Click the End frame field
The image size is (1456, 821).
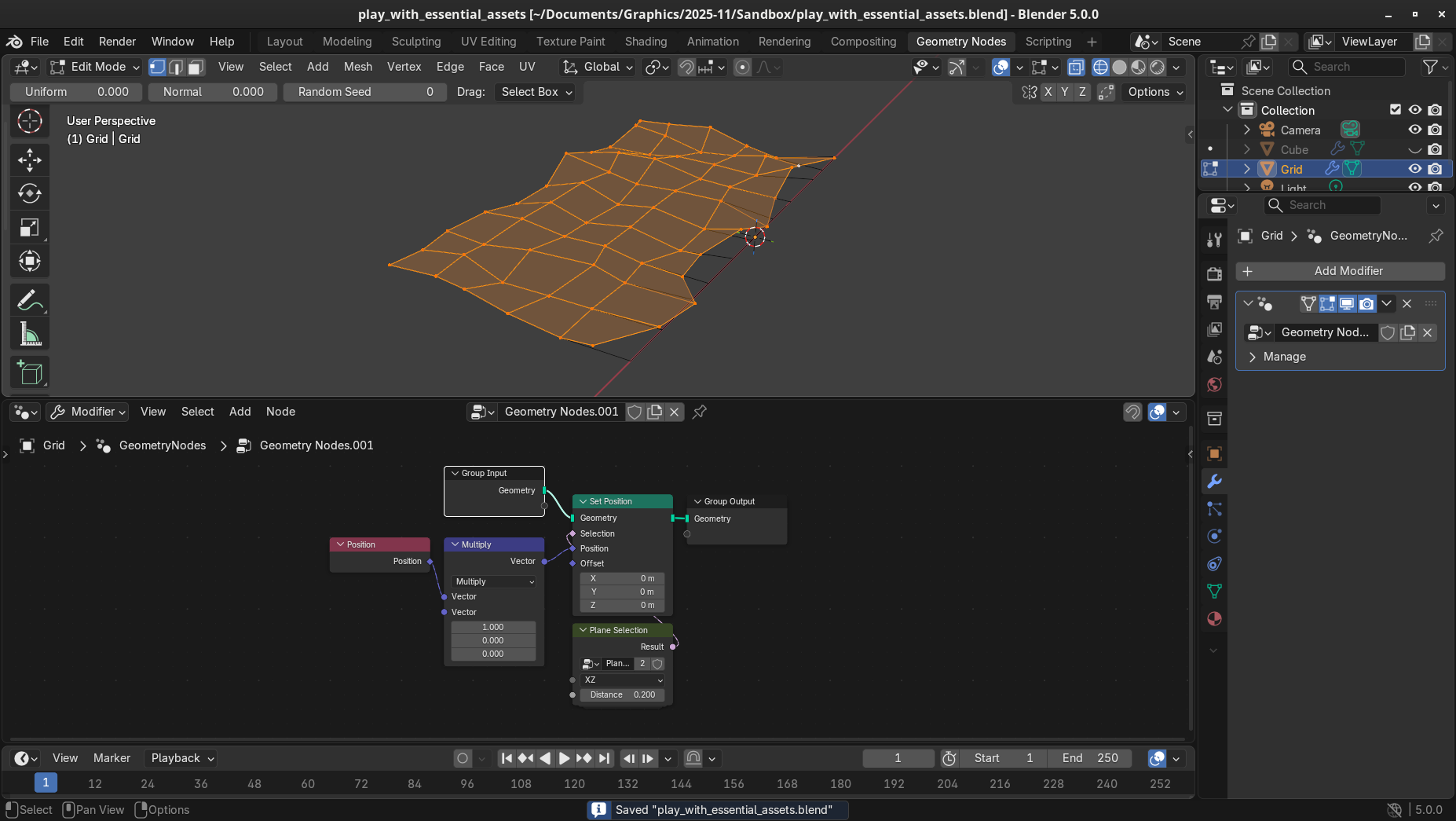click(x=1089, y=758)
